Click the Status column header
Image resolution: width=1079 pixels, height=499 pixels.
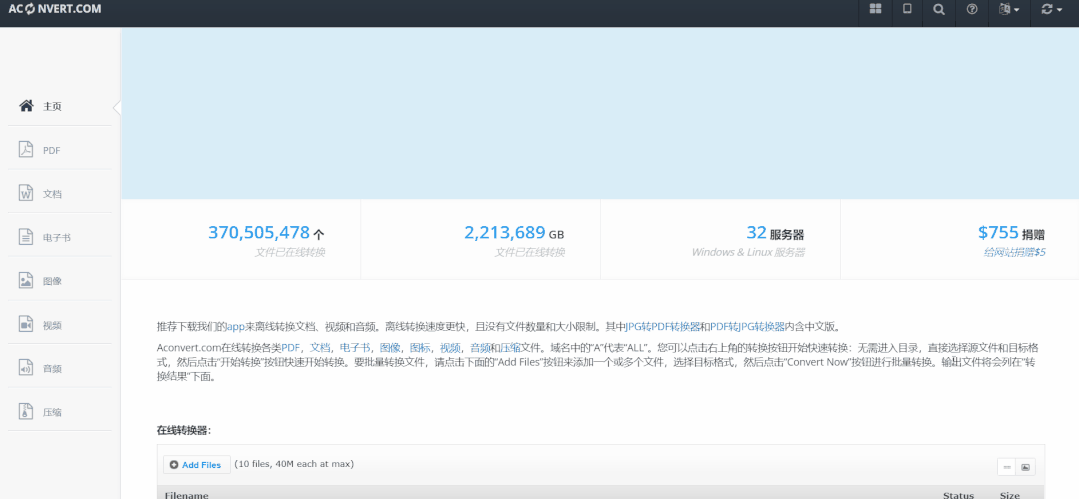point(958,495)
